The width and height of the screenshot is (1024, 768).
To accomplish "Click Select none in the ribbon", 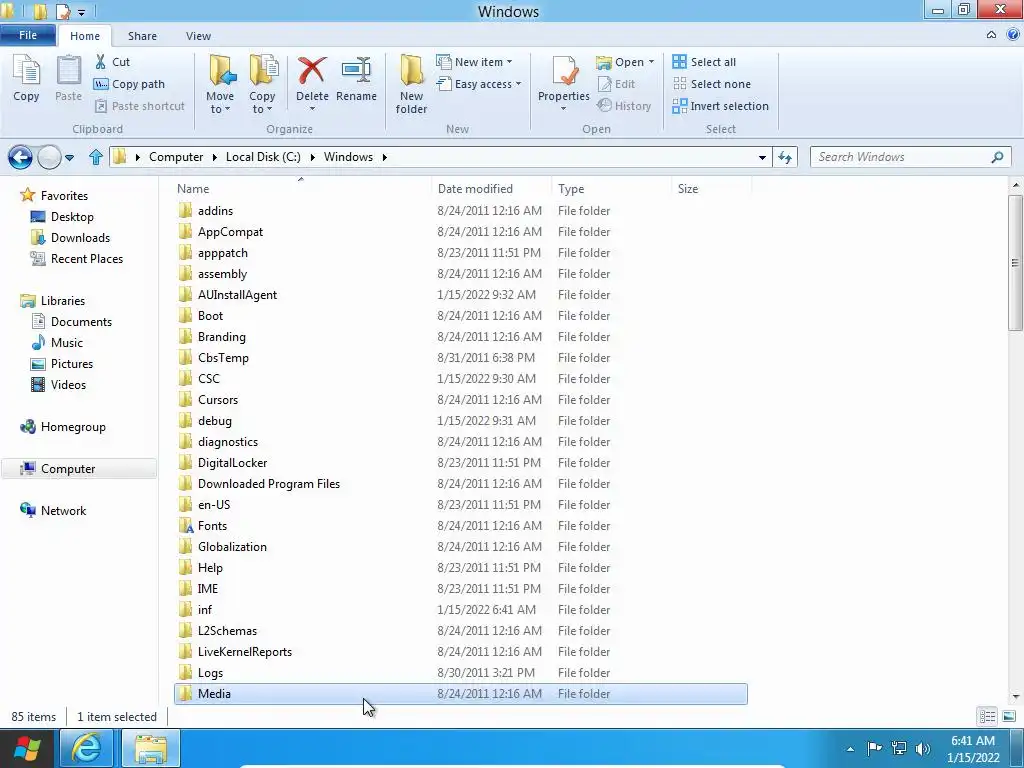I will 712,84.
